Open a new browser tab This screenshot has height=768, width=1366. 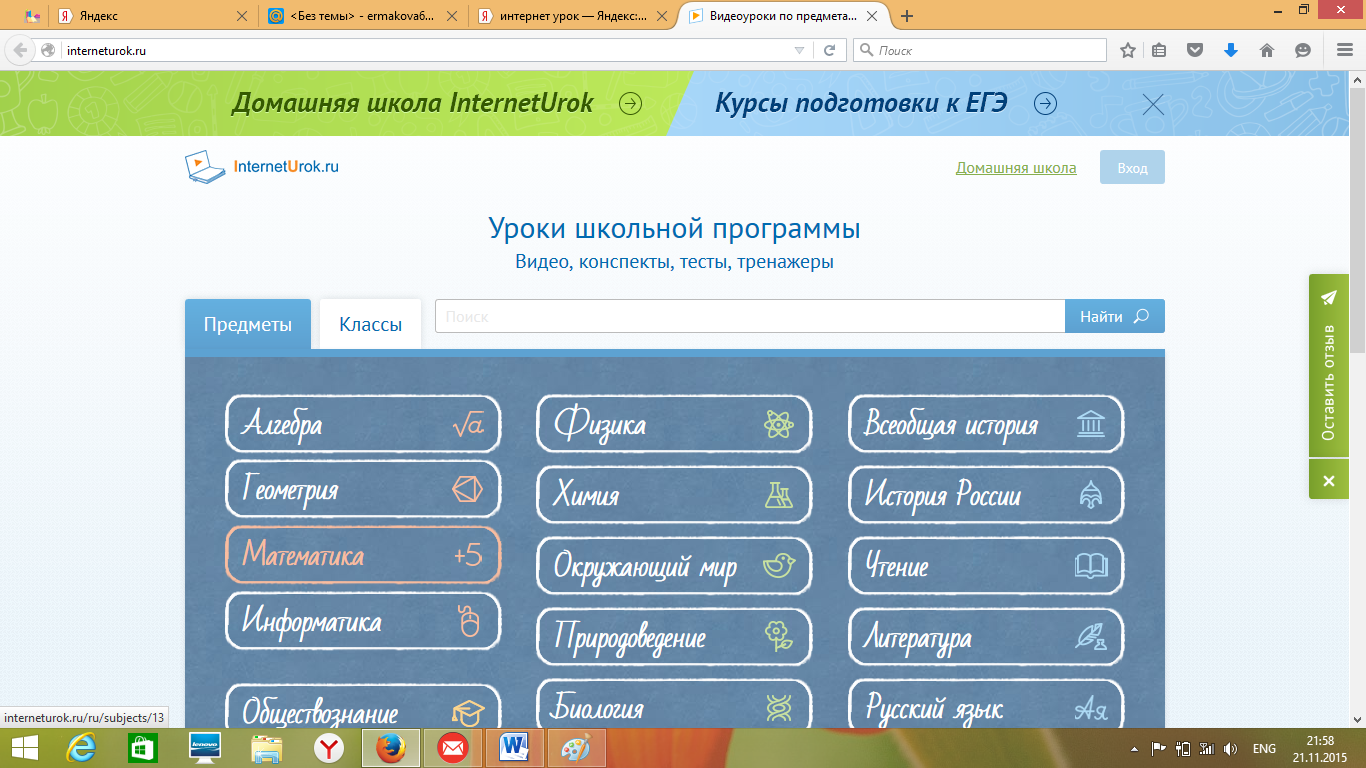907,16
